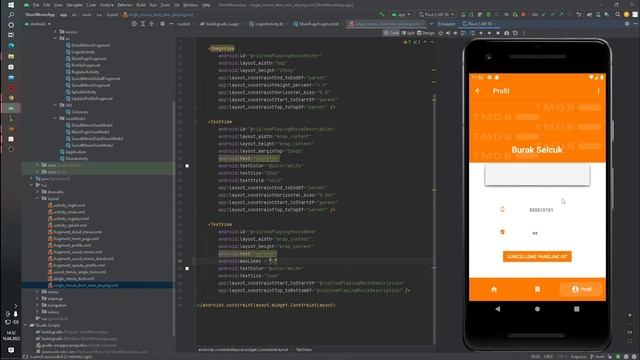640x360 pixels.
Task: Click the emulator volume up icon
Action: 448,33
